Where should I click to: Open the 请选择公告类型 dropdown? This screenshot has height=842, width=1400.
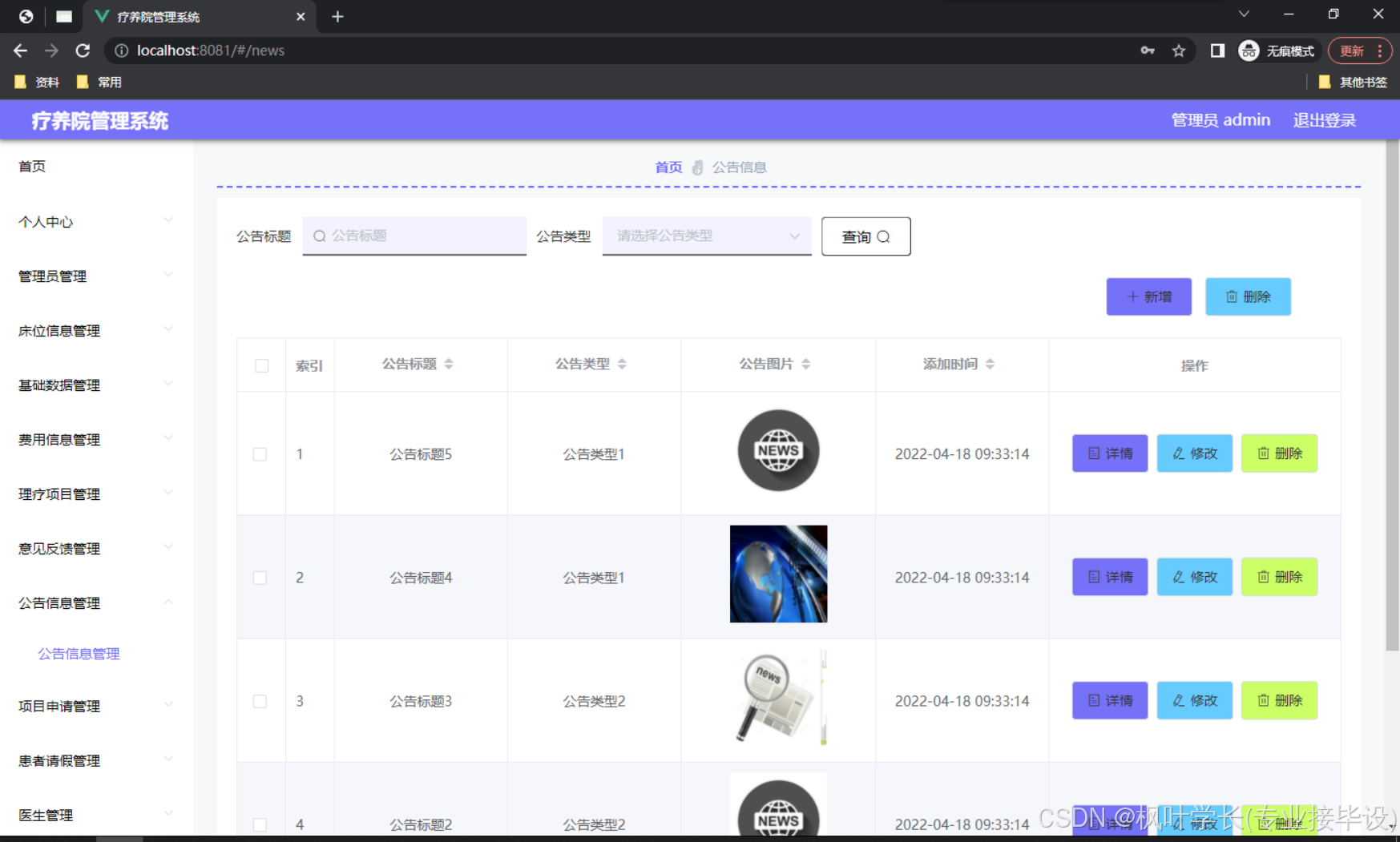[707, 236]
